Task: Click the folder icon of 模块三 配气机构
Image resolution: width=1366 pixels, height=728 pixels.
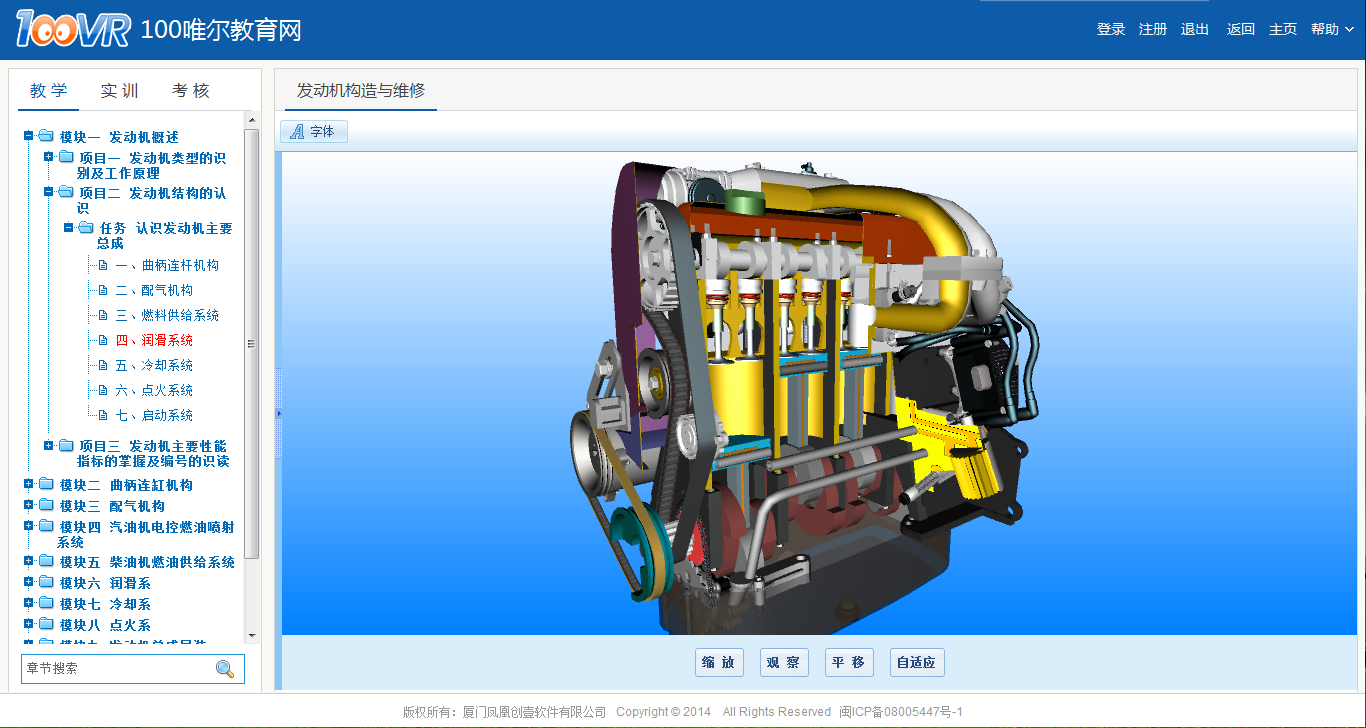Action: 46,506
